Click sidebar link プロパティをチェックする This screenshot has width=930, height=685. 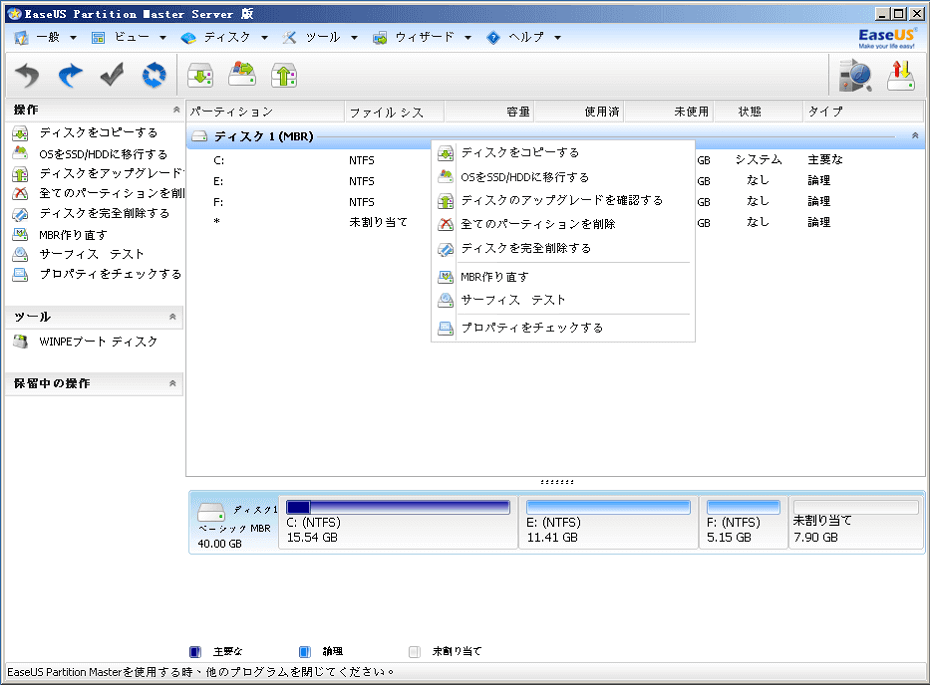tap(110, 275)
